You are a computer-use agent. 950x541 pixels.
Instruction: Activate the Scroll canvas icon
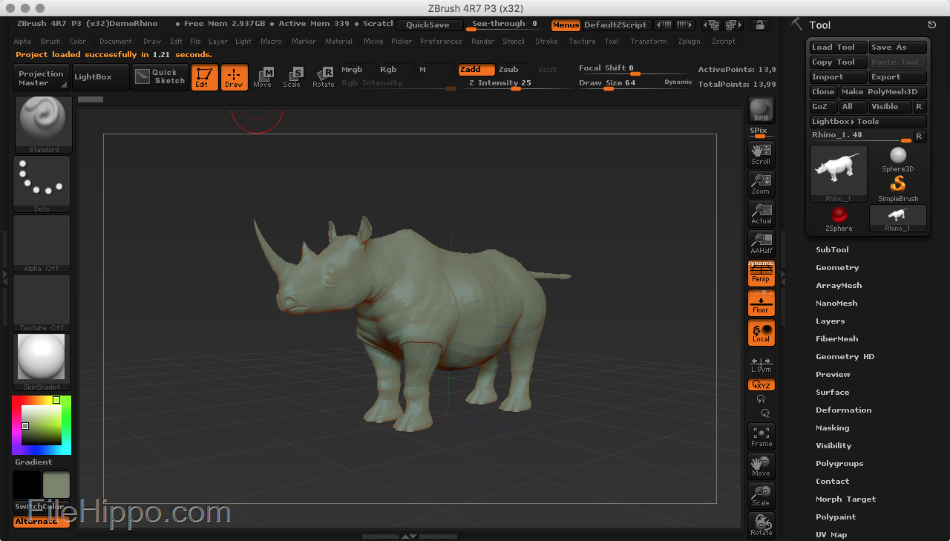[761, 154]
